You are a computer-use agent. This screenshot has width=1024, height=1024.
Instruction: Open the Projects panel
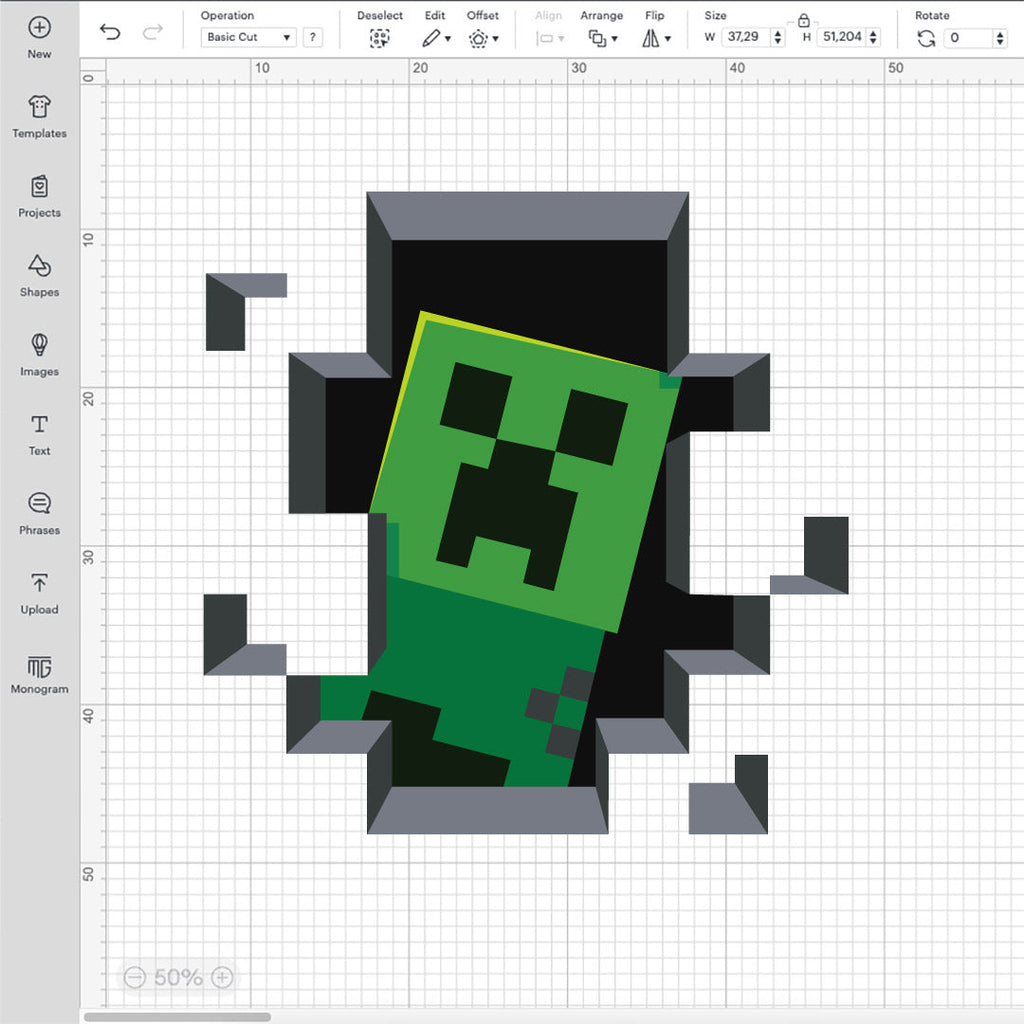pyautogui.click(x=39, y=187)
